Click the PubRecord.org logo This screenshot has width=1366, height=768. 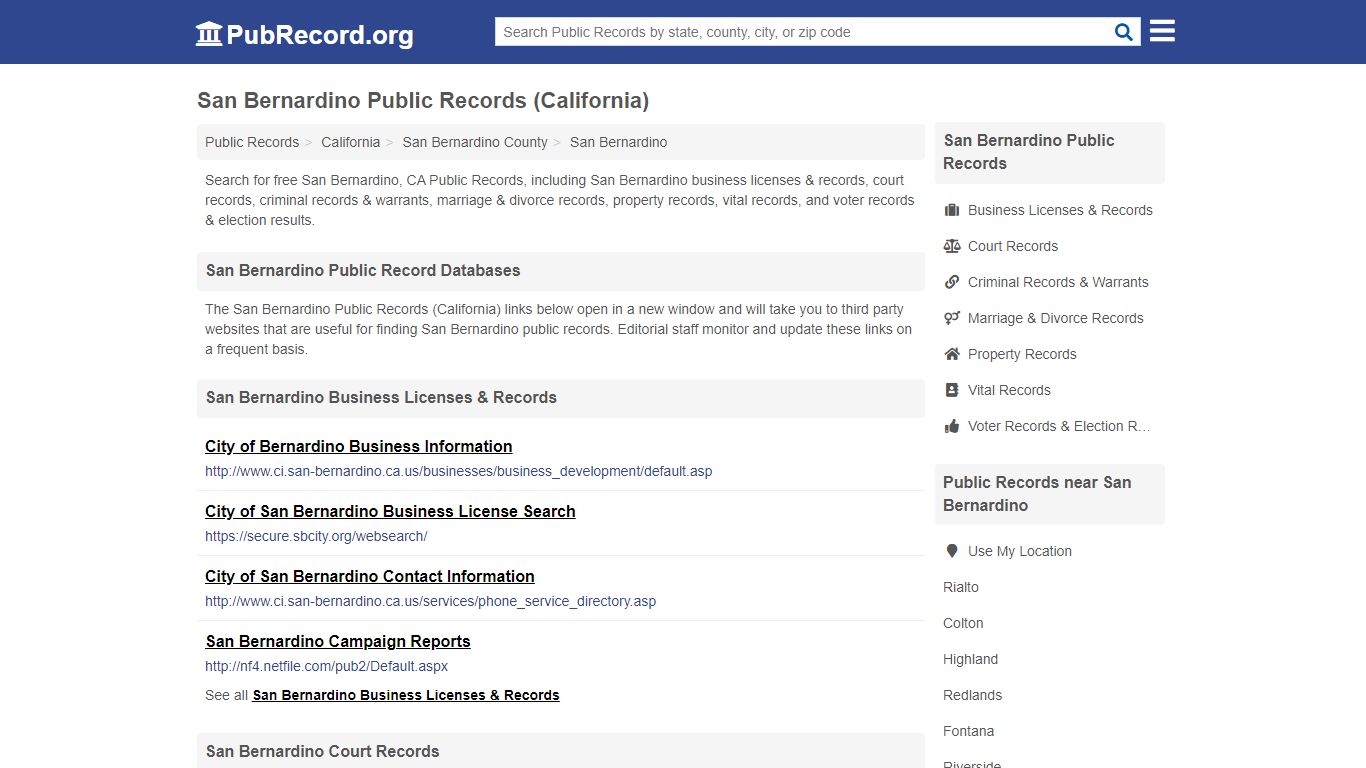click(304, 34)
